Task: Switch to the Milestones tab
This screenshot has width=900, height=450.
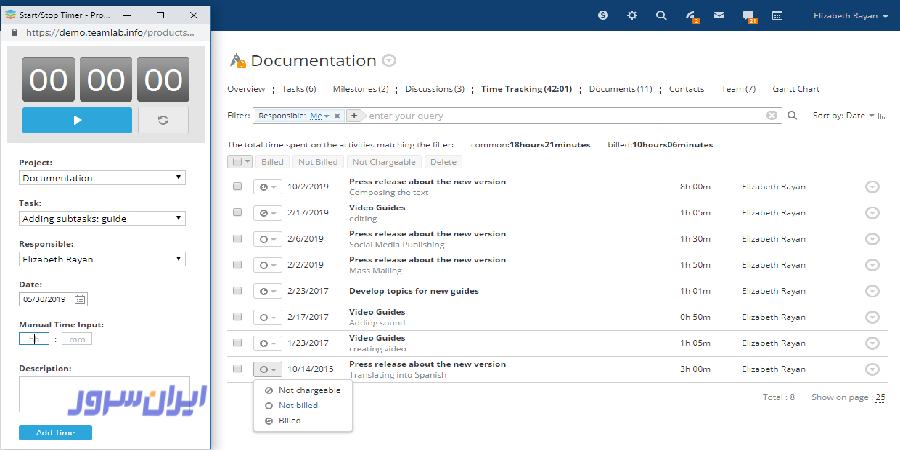Action: pyautogui.click(x=360, y=89)
